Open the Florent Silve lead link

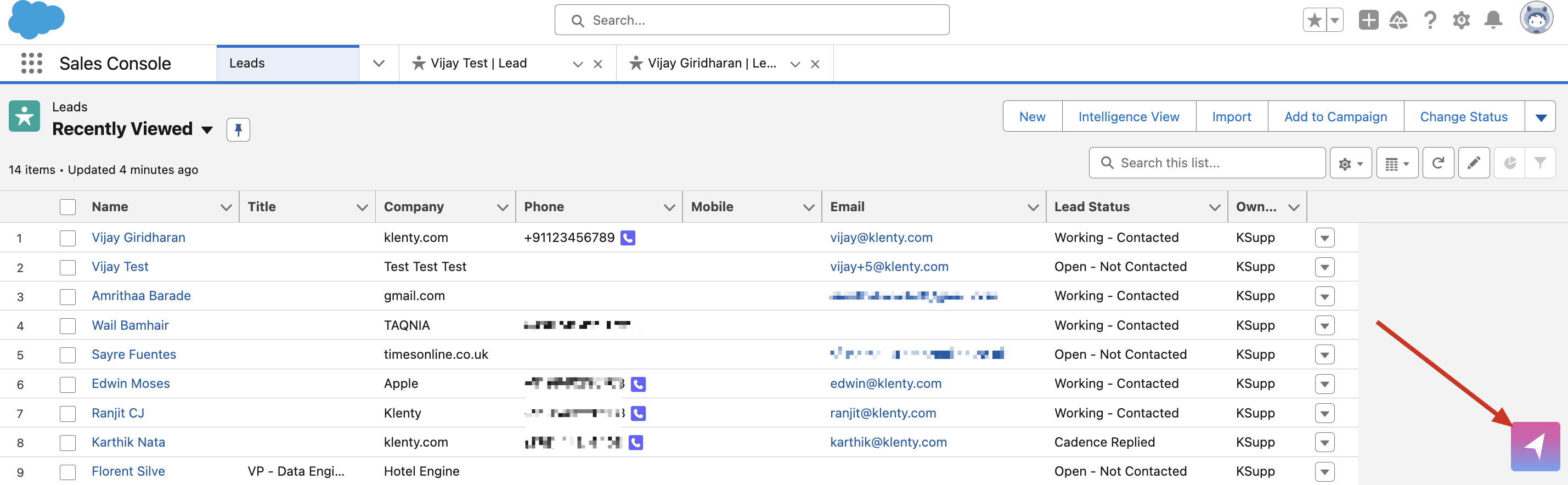pos(128,471)
